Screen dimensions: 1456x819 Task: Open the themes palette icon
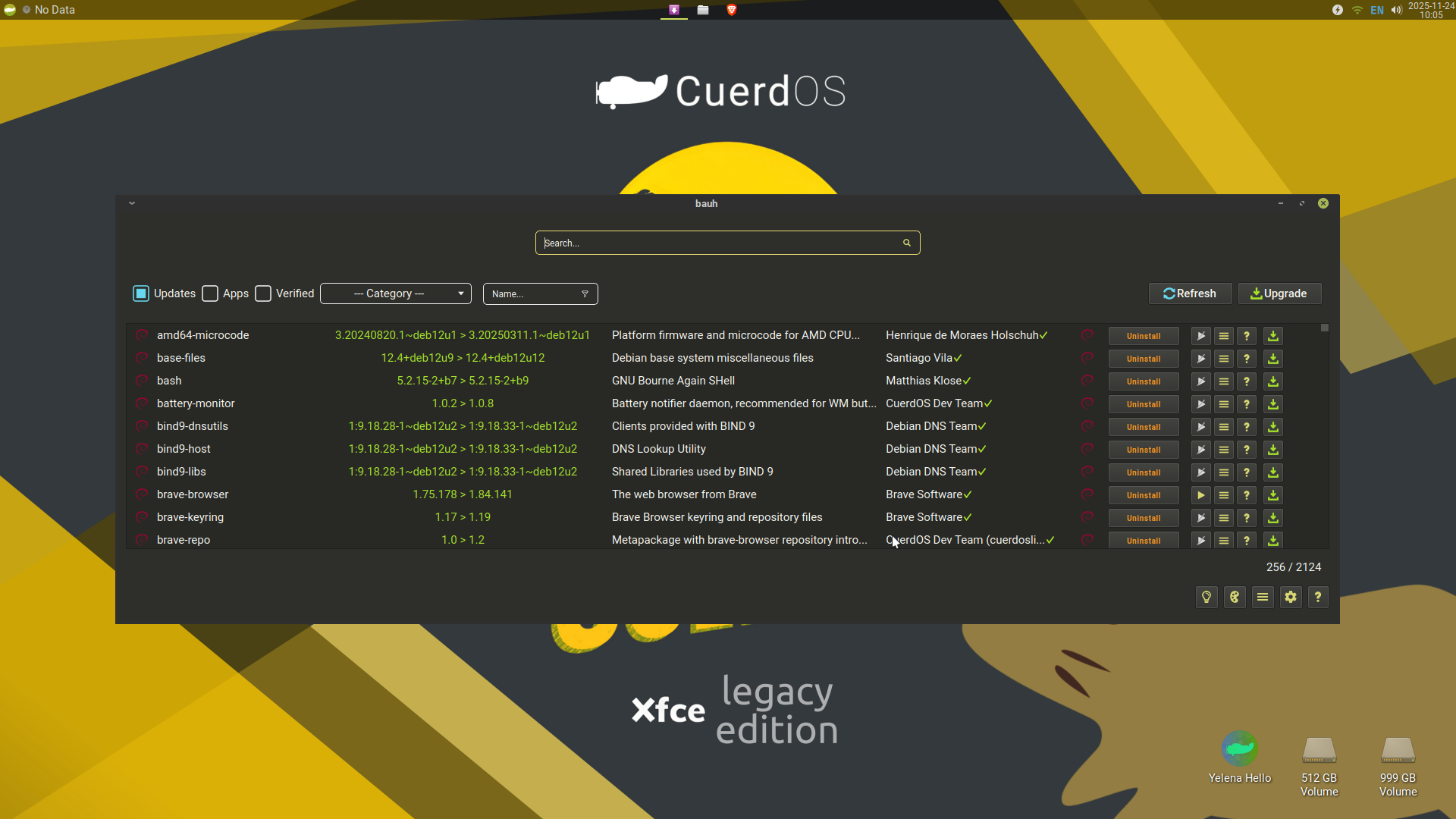[1235, 598]
